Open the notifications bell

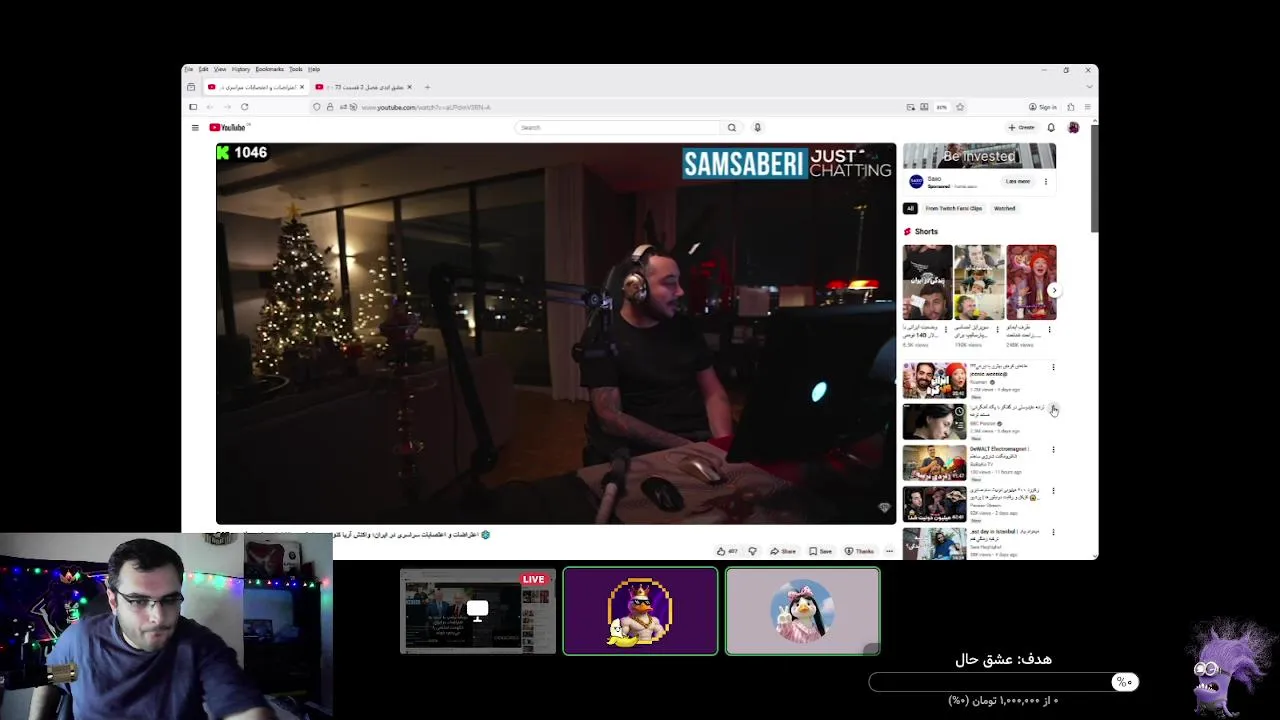pos(1051,127)
